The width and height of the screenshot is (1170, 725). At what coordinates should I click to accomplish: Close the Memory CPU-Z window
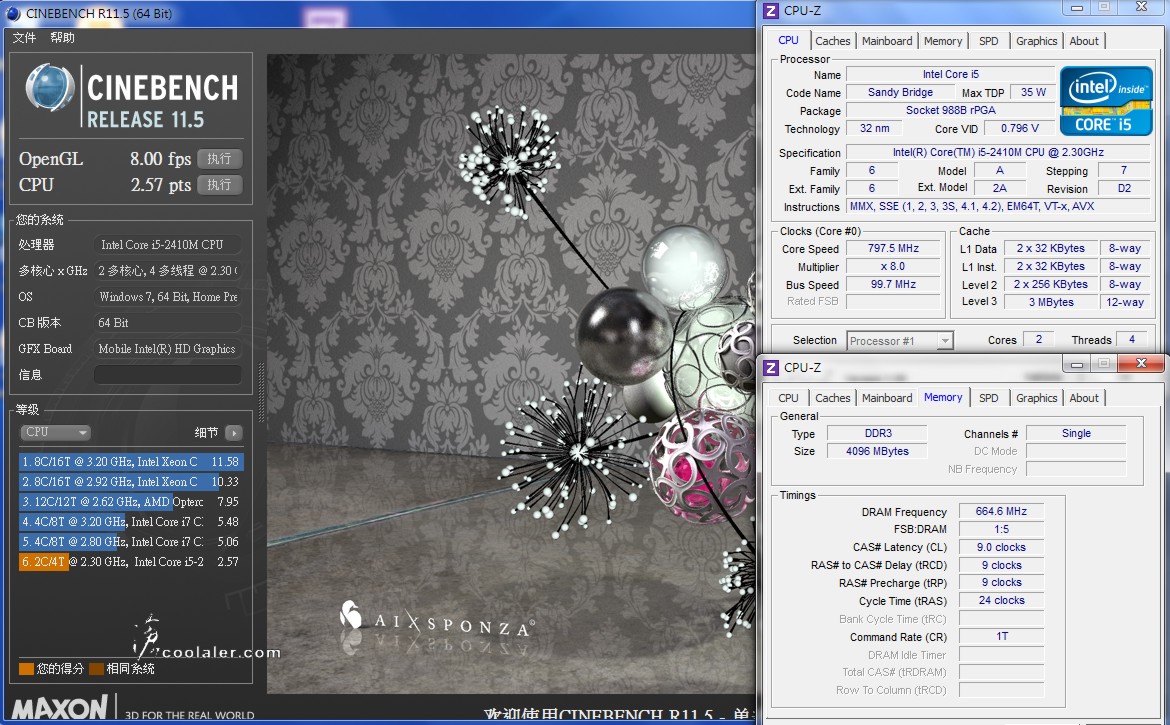point(1141,363)
